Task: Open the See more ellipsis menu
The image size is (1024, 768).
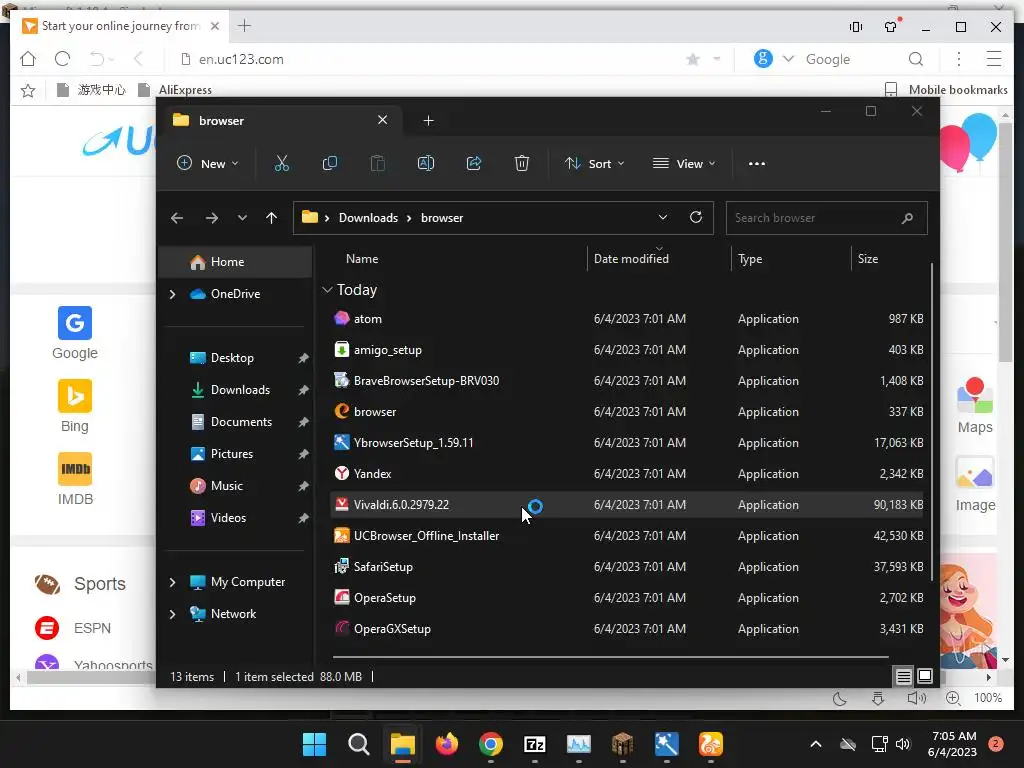Action: pyautogui.click(x=756, y=163)
